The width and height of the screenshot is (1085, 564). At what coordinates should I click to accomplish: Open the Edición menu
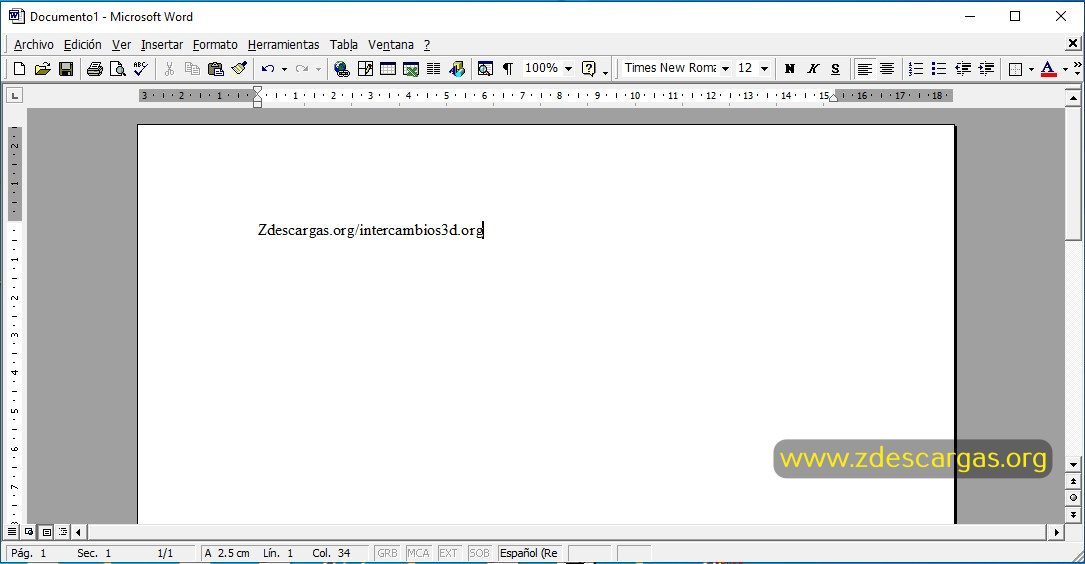82,44
